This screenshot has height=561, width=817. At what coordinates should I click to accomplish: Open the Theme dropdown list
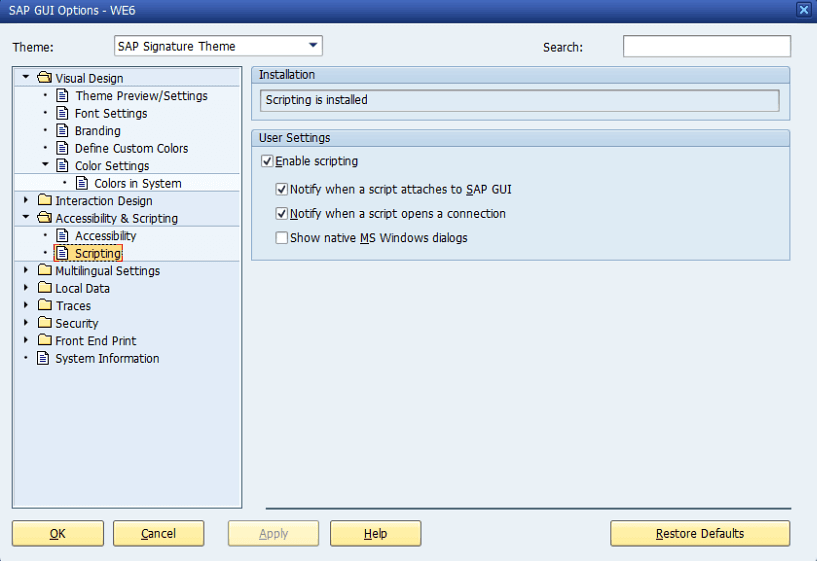(x=313, y=46)
